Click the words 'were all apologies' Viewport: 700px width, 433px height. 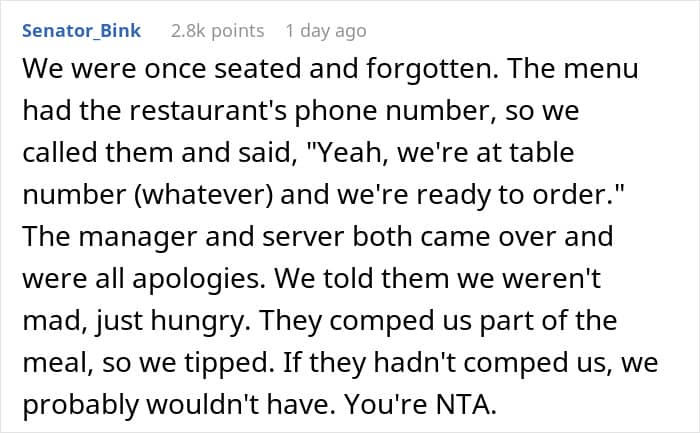(141, 279)
